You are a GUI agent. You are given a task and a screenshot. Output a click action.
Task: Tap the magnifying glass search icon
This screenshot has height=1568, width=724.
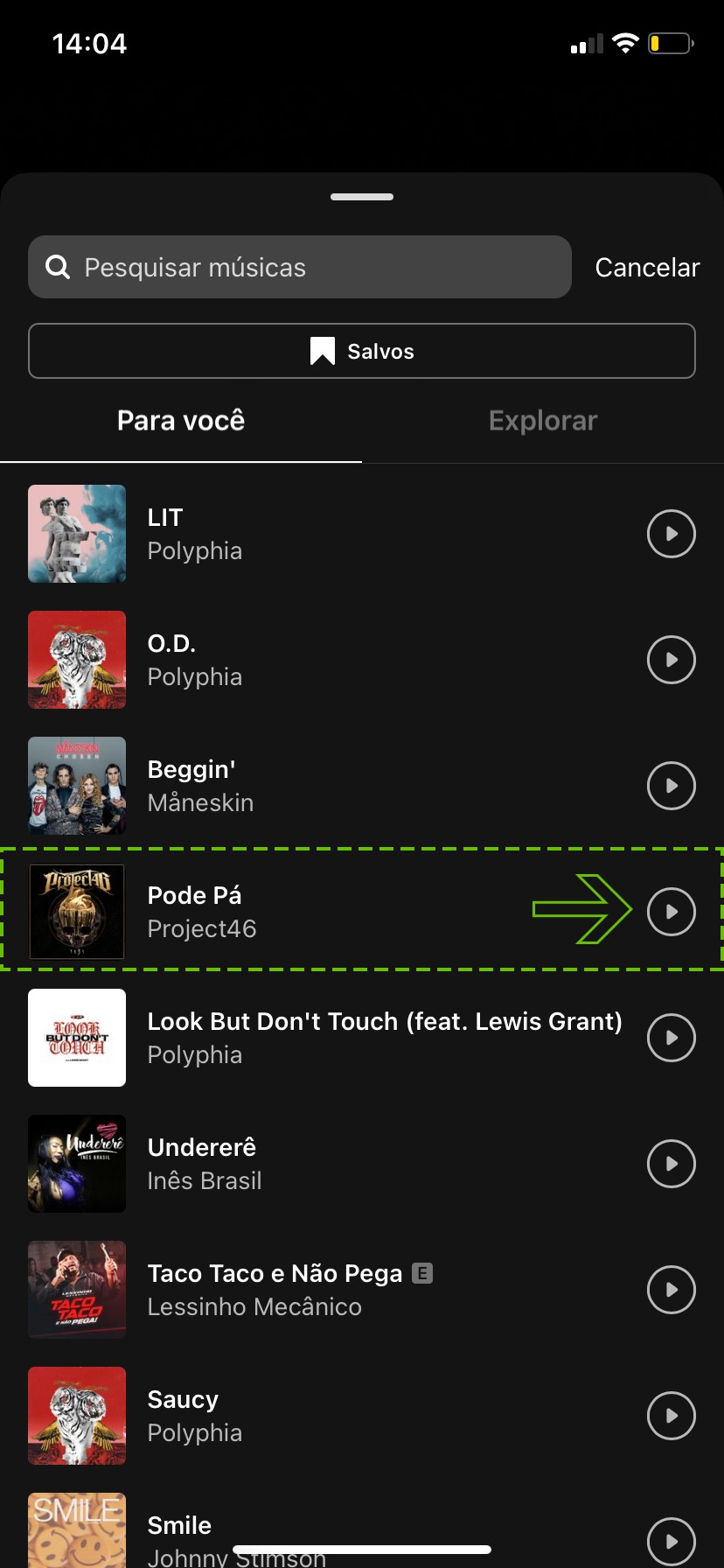58,268
